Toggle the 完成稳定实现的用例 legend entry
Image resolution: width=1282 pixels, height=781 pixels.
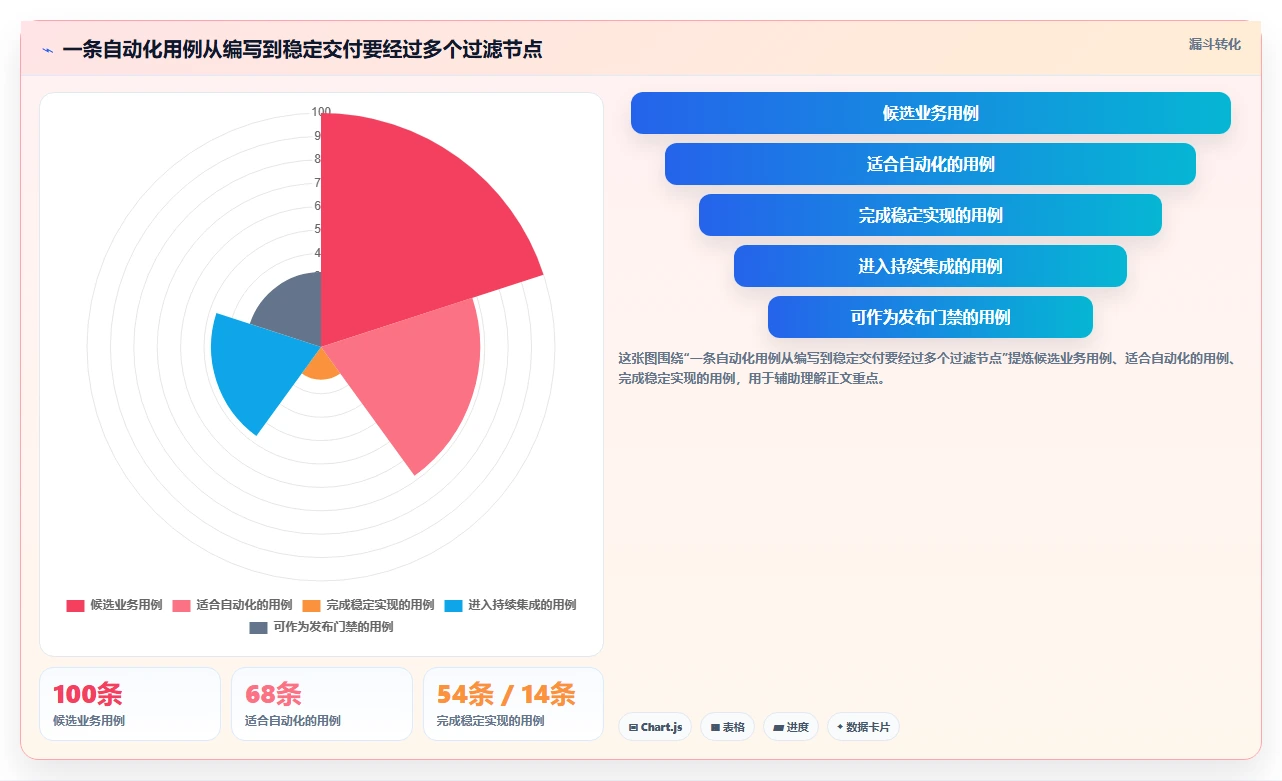(x=368, y=605)
